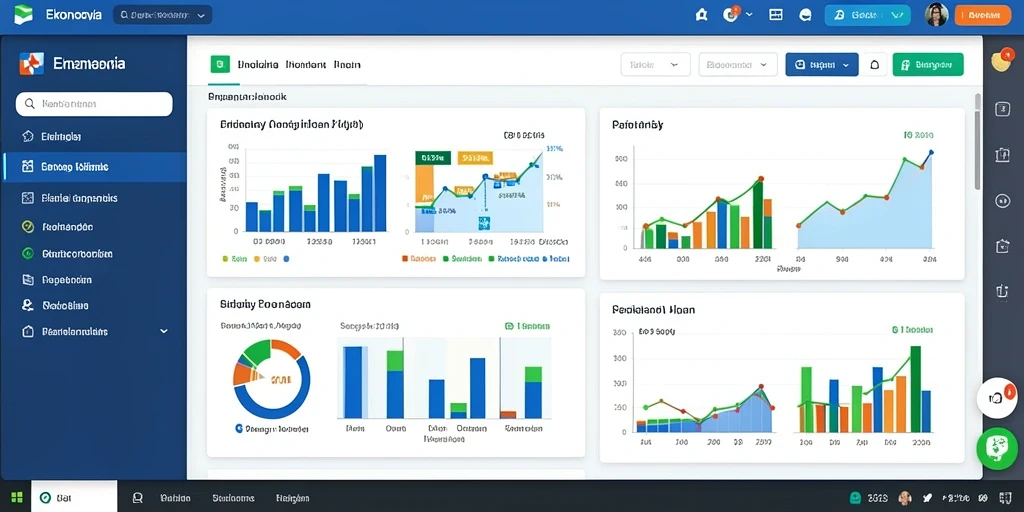1024x512 pixels.
Task: Open the first white filter dropdown in the page header
Action: (x=655, y=65)
